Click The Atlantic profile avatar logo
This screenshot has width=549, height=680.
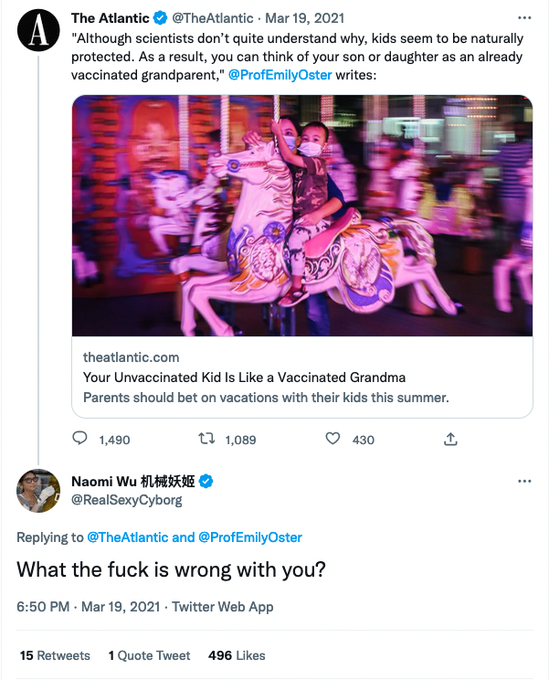click(x=38, y=30)
